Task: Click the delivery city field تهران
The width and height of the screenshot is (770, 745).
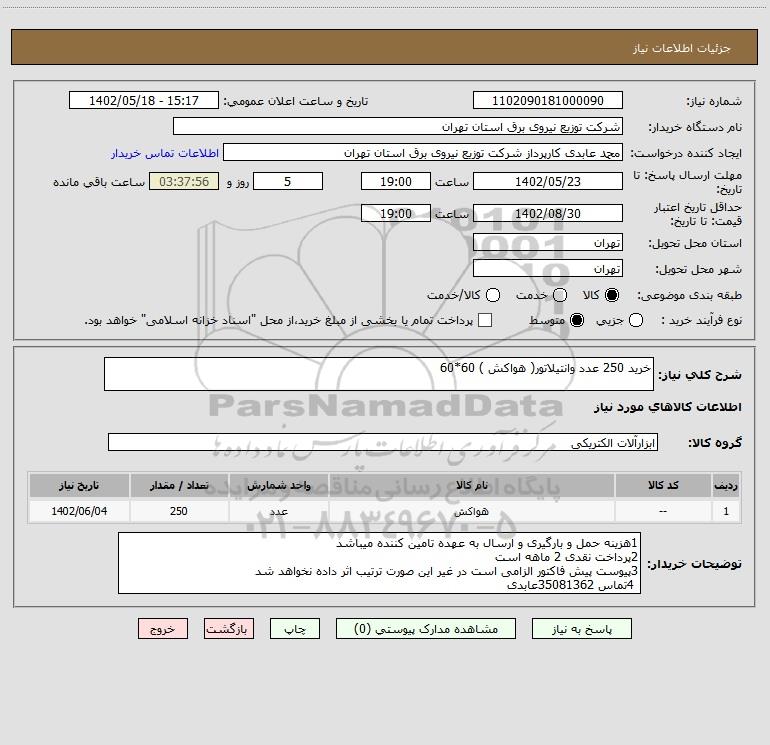Action: pyautogui.click(x=548, y=269)
